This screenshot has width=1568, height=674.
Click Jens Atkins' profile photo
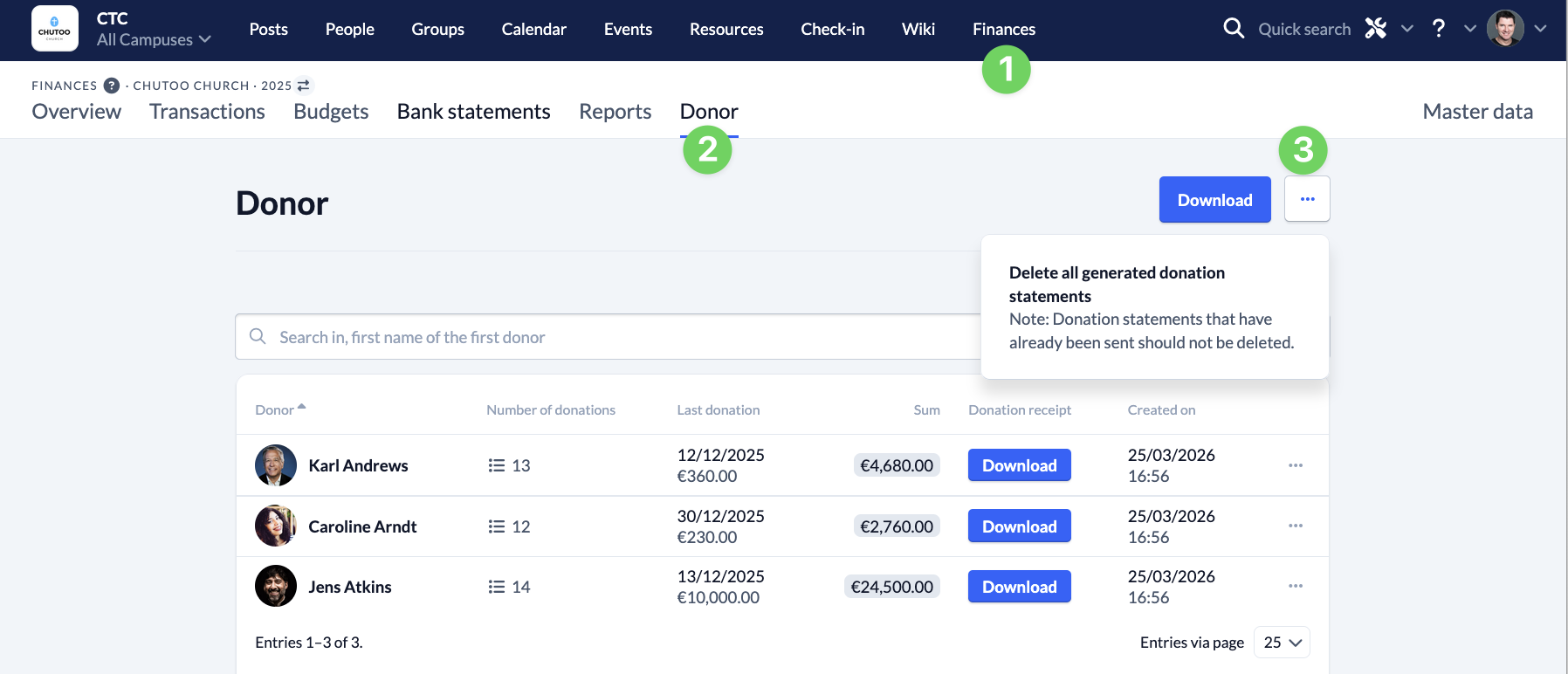point(276,586)
